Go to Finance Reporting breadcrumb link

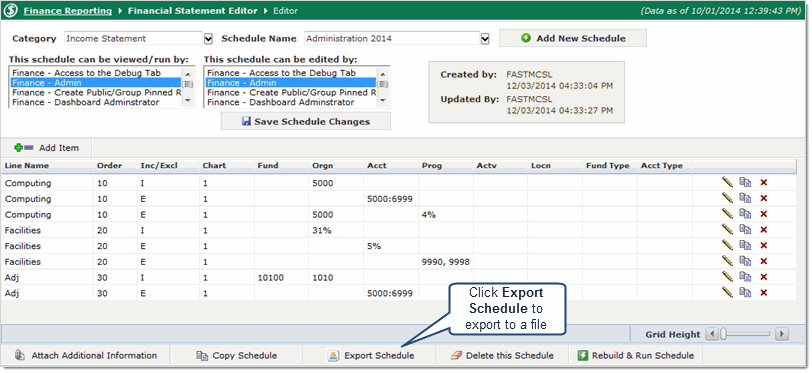click(x=67, y=10)
